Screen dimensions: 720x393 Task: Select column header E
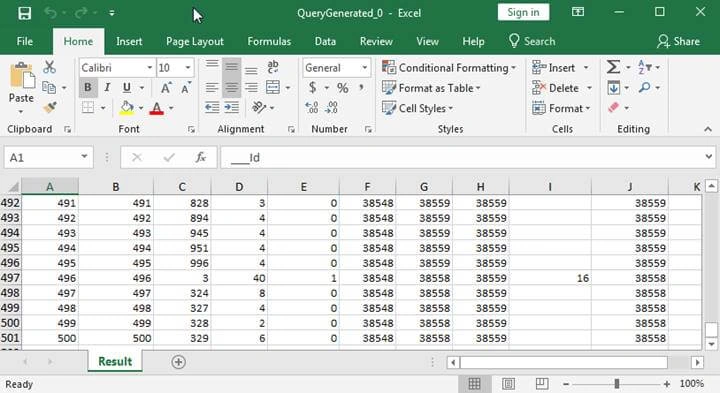pyautogui.click(x=304, y=187)
